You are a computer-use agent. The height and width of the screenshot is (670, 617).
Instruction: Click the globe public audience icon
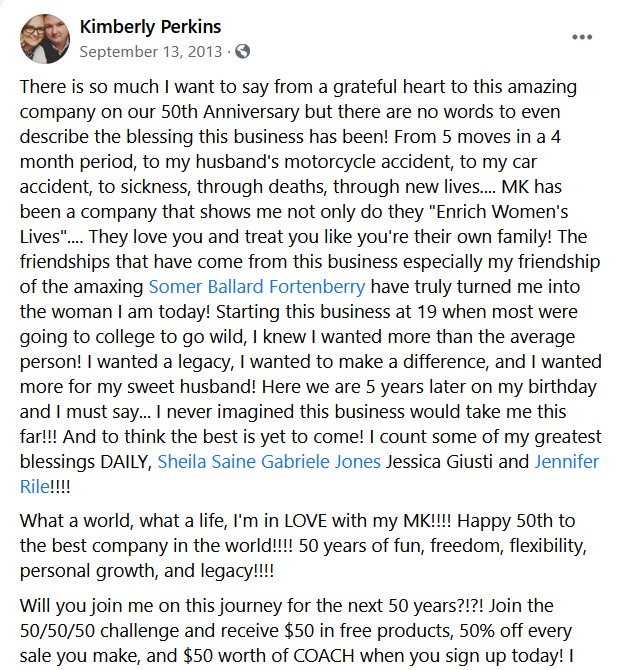(x=243, y=51)
